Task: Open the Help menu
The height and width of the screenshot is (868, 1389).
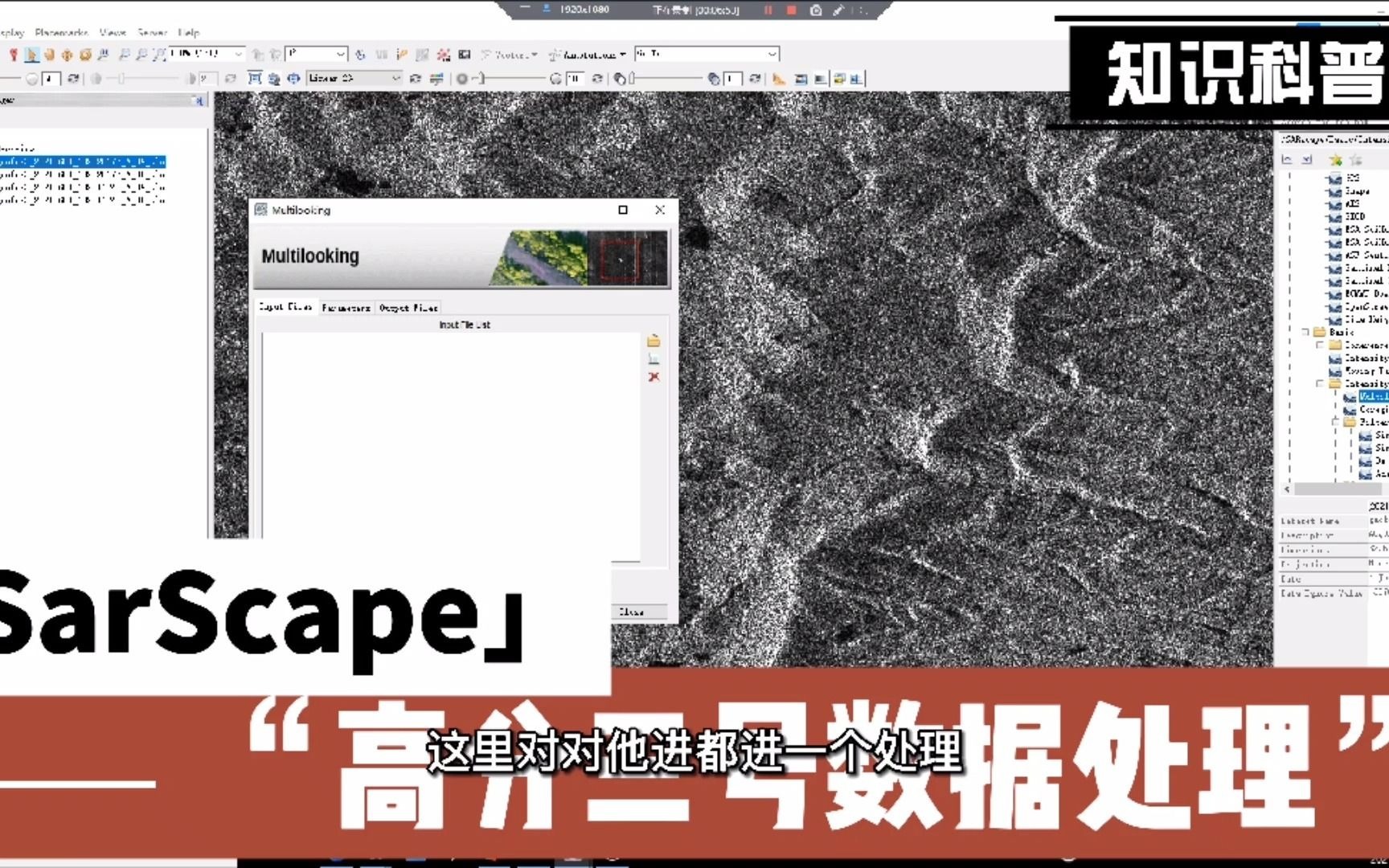Action: tap(189, 32)
